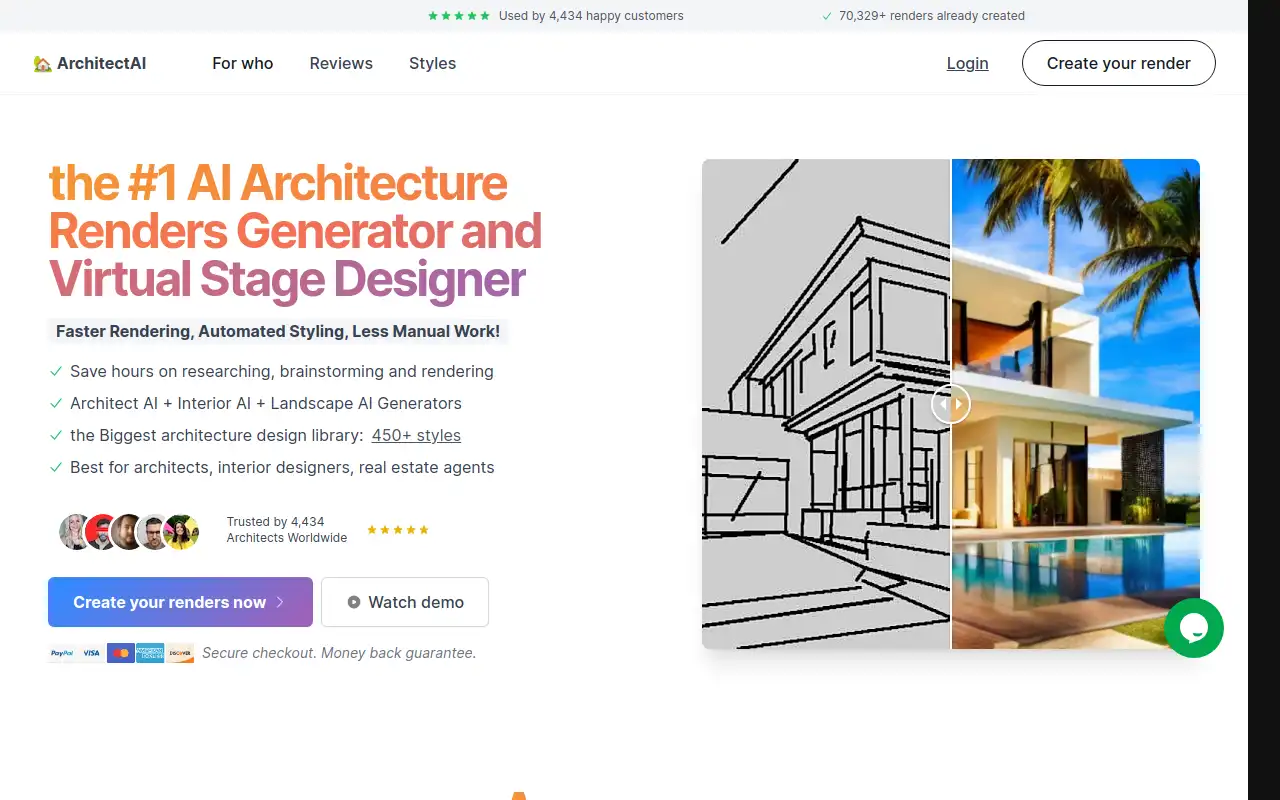Viewport: 1280px width, 800px height.
Task: Click the before-after comparison slider handle
Action: click(951, 404)
